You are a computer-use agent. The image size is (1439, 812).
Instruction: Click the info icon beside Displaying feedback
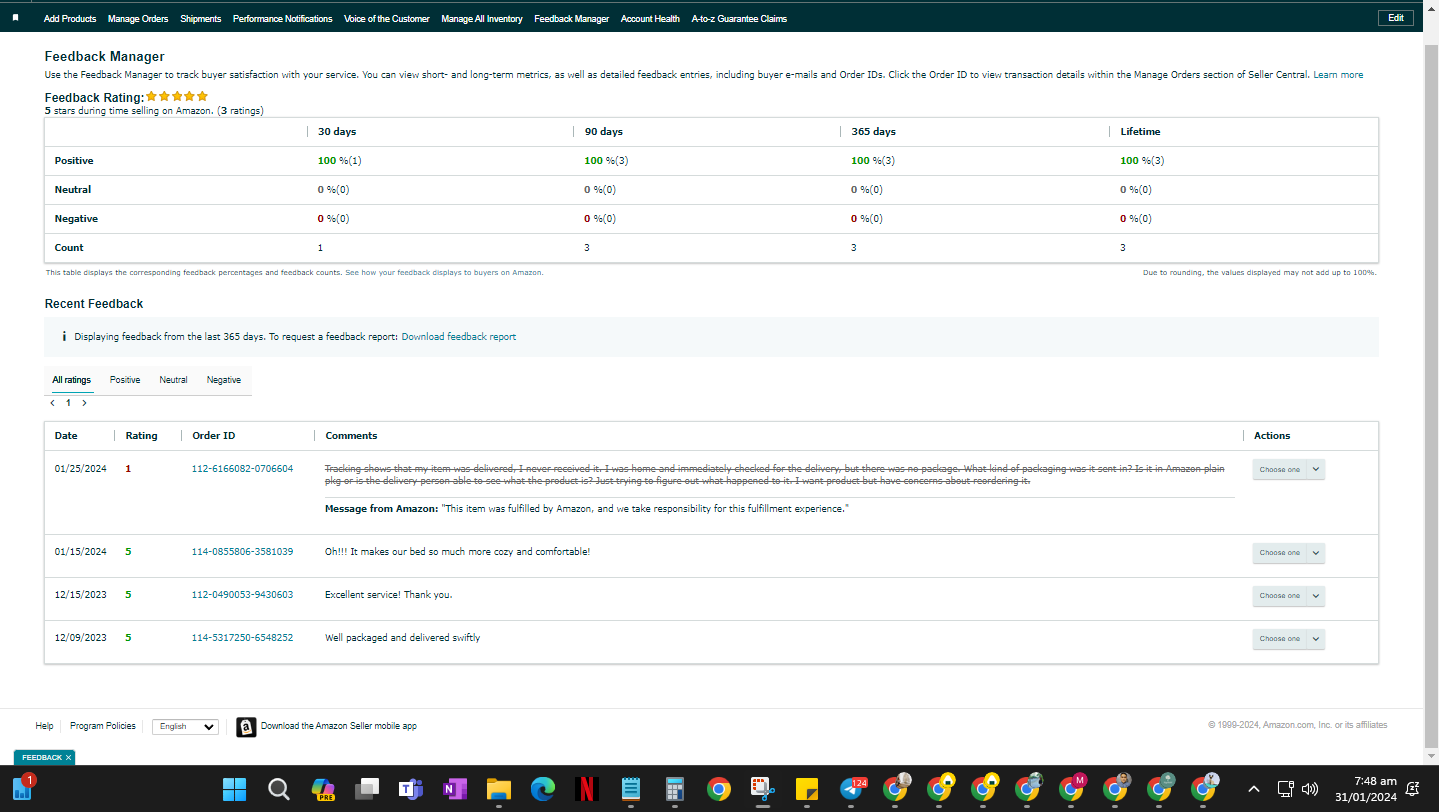click(x=64, y=337)
